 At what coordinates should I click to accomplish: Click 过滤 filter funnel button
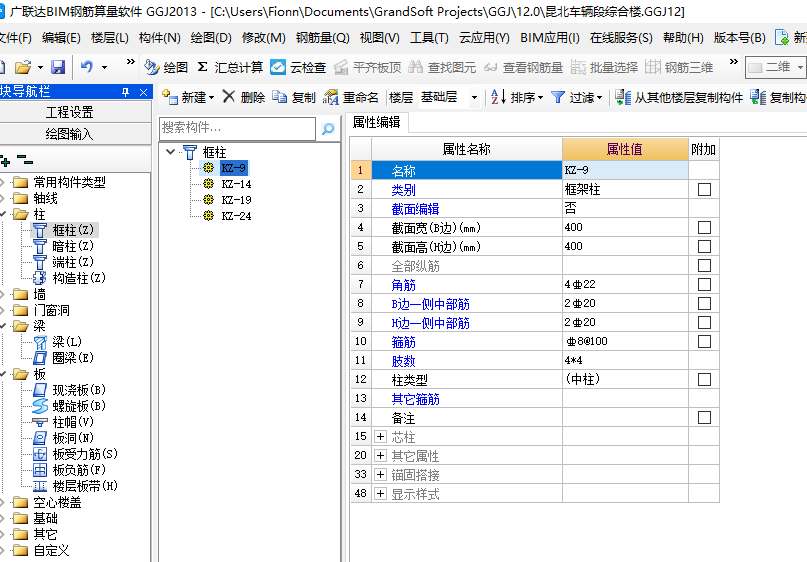(576, 97)
